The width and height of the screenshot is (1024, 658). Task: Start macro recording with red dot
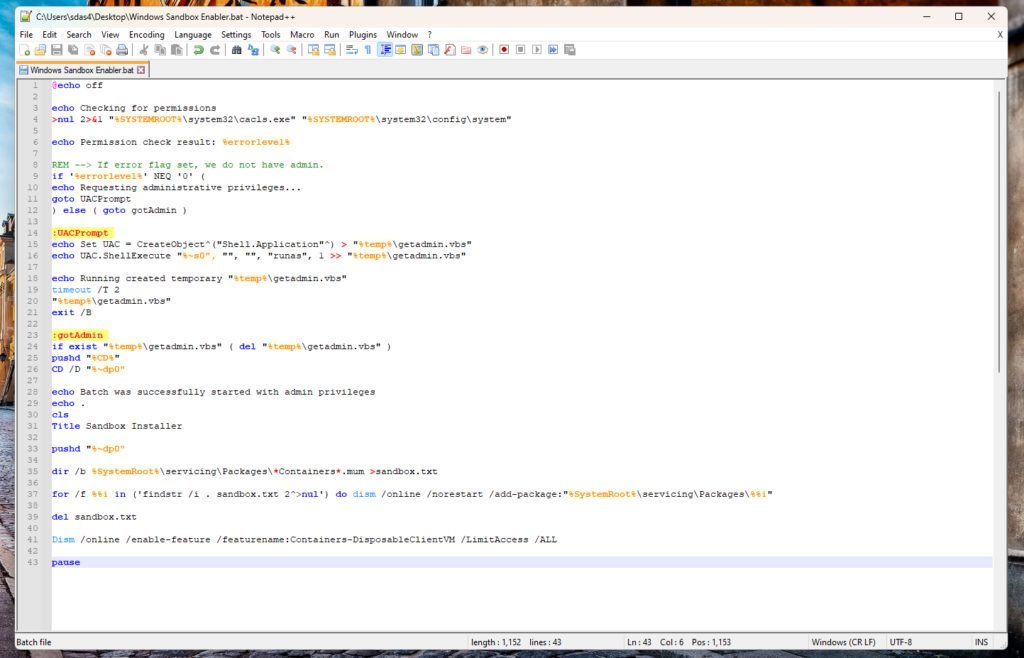pyautogui.click(x=504, y=50)
